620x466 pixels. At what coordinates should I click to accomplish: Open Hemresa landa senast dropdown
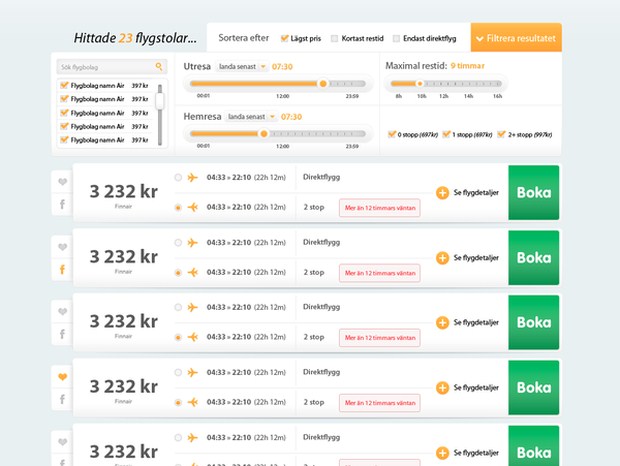tap(251, 117)
